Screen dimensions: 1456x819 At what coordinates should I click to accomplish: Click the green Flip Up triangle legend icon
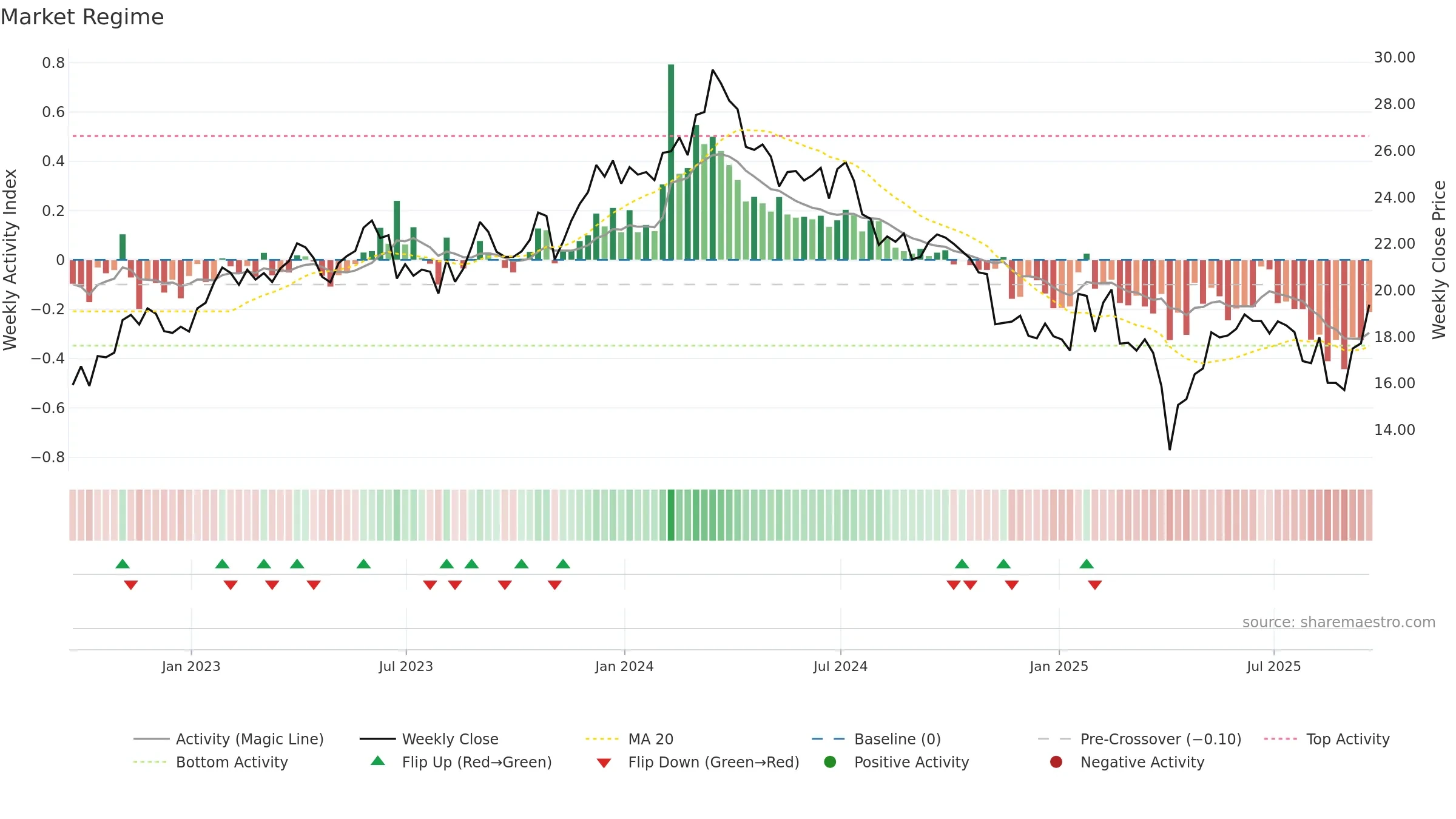(x=377, y=761)
